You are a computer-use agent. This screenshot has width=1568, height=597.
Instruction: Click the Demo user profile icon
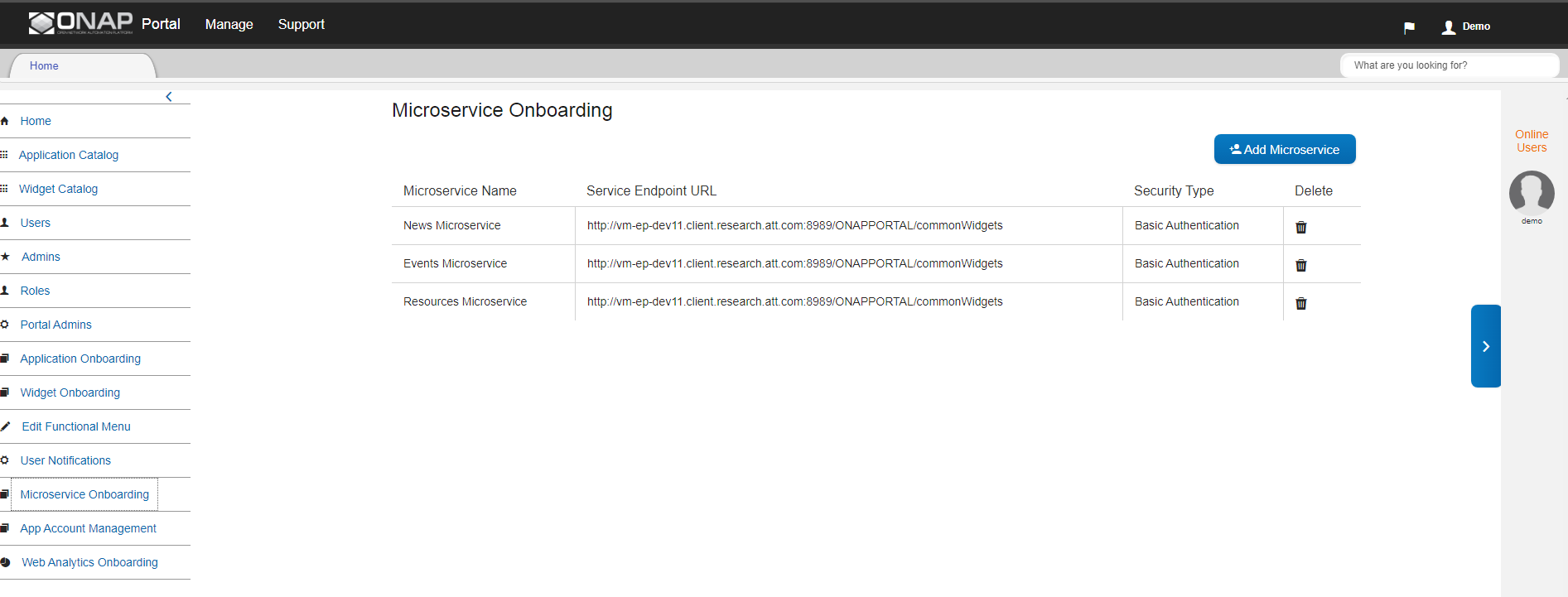point(1449,27)
